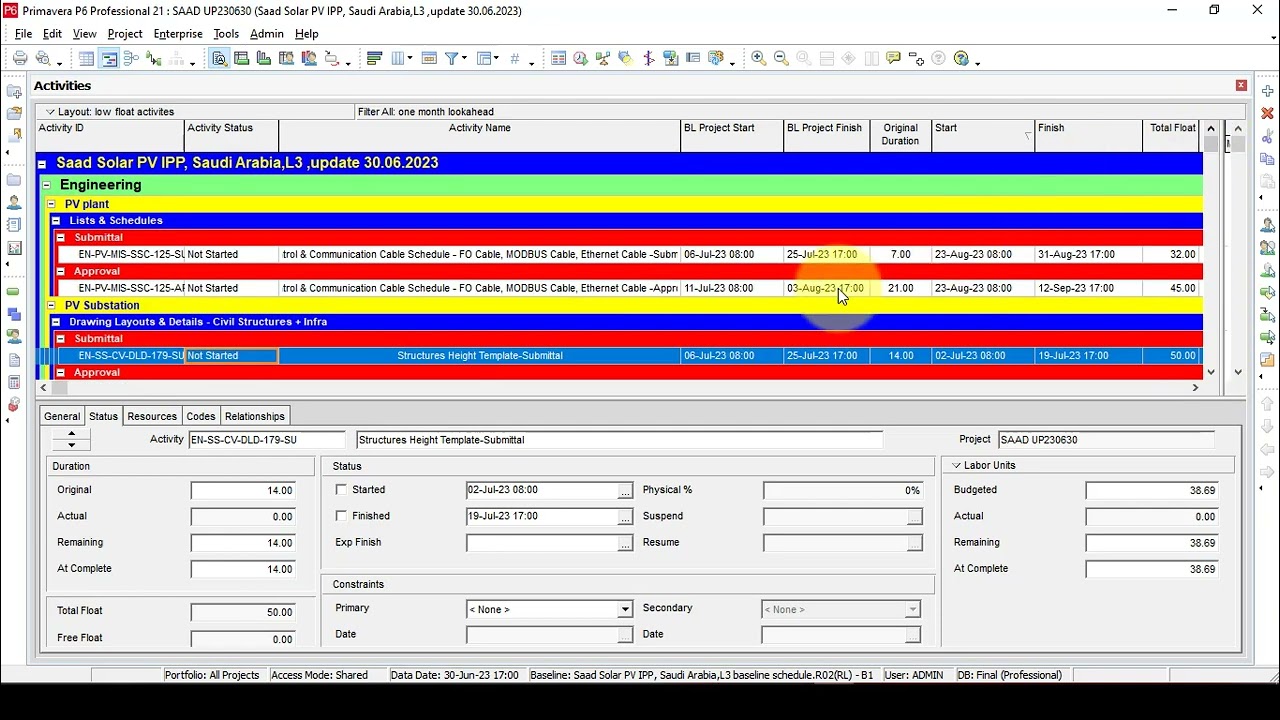The image size is (1280, 720).
Task: Collapse the Lists & Schedules group
Action: (56, 221)
